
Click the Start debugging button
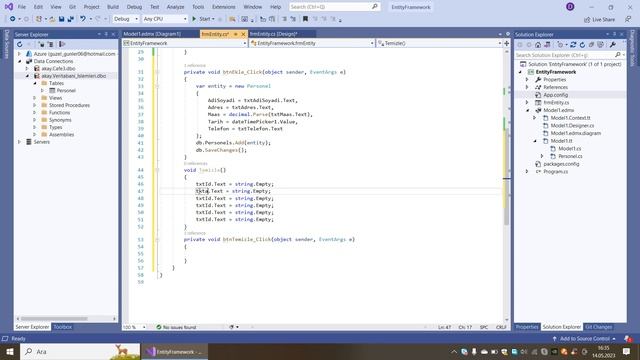[x=203, y=19]
